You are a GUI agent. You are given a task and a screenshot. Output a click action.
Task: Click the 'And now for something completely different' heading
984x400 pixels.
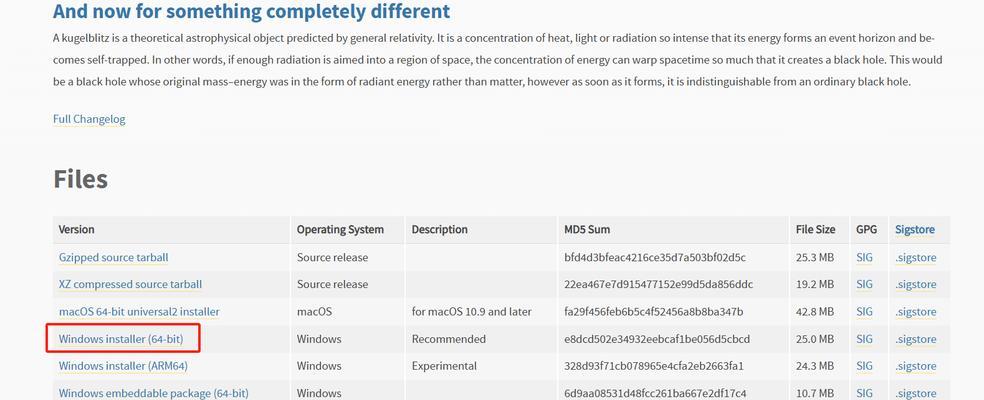pos(252,11)
